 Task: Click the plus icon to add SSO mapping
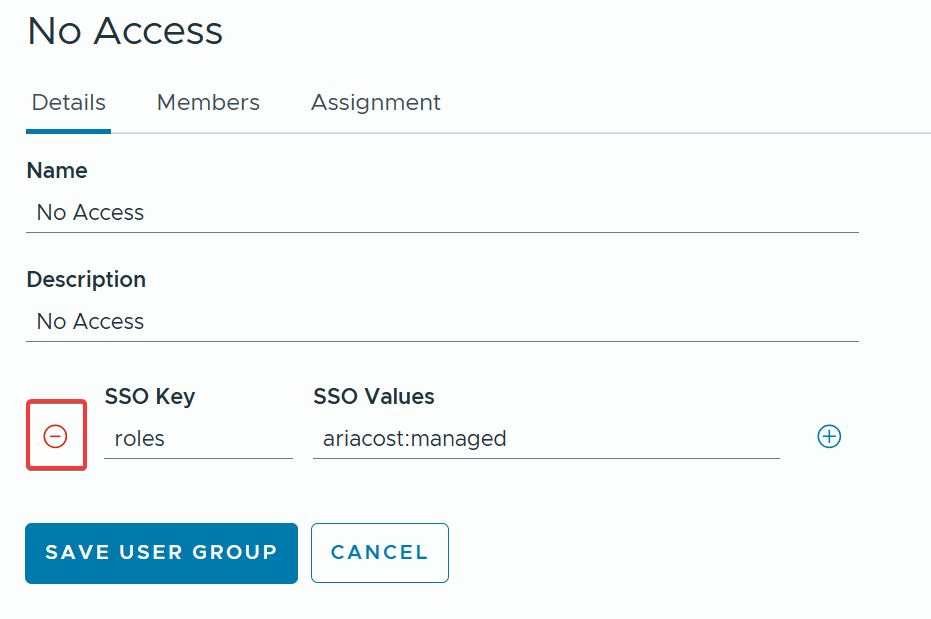pos(829,436)
